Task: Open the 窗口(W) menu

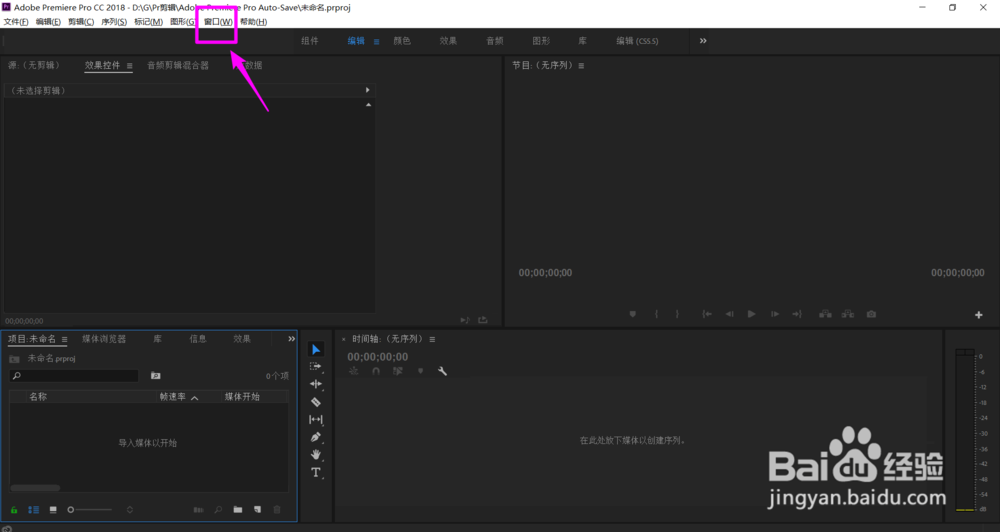Action: pyautogui.click(x=218, y=22)
